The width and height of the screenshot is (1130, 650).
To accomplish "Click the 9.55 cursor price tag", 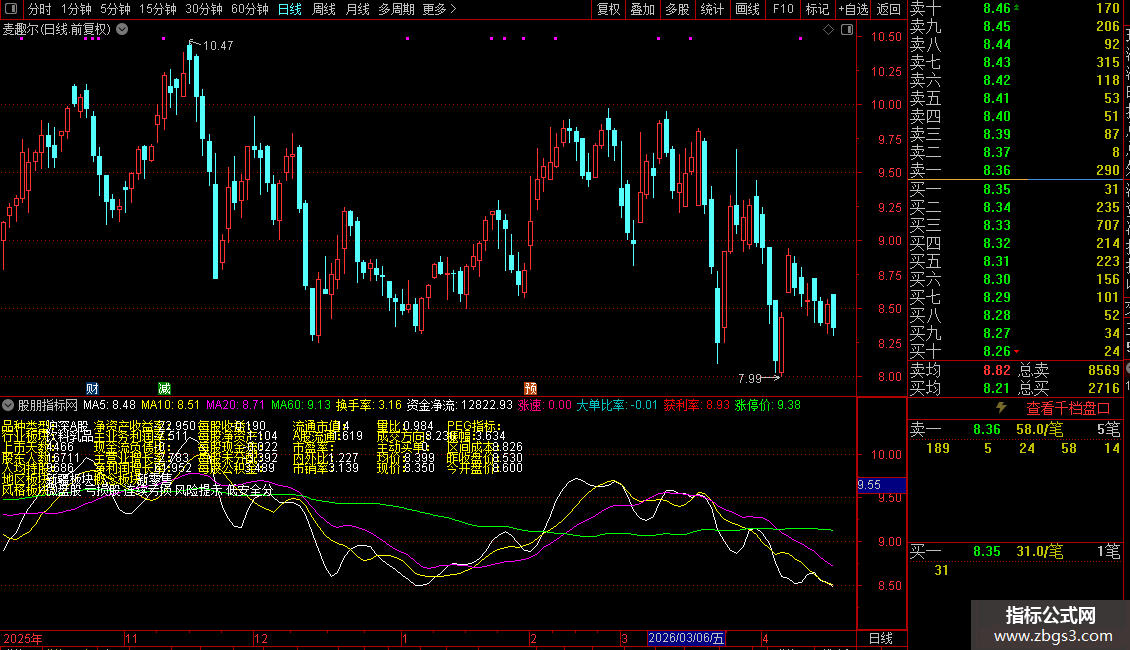I will click(x=881, y=485).
